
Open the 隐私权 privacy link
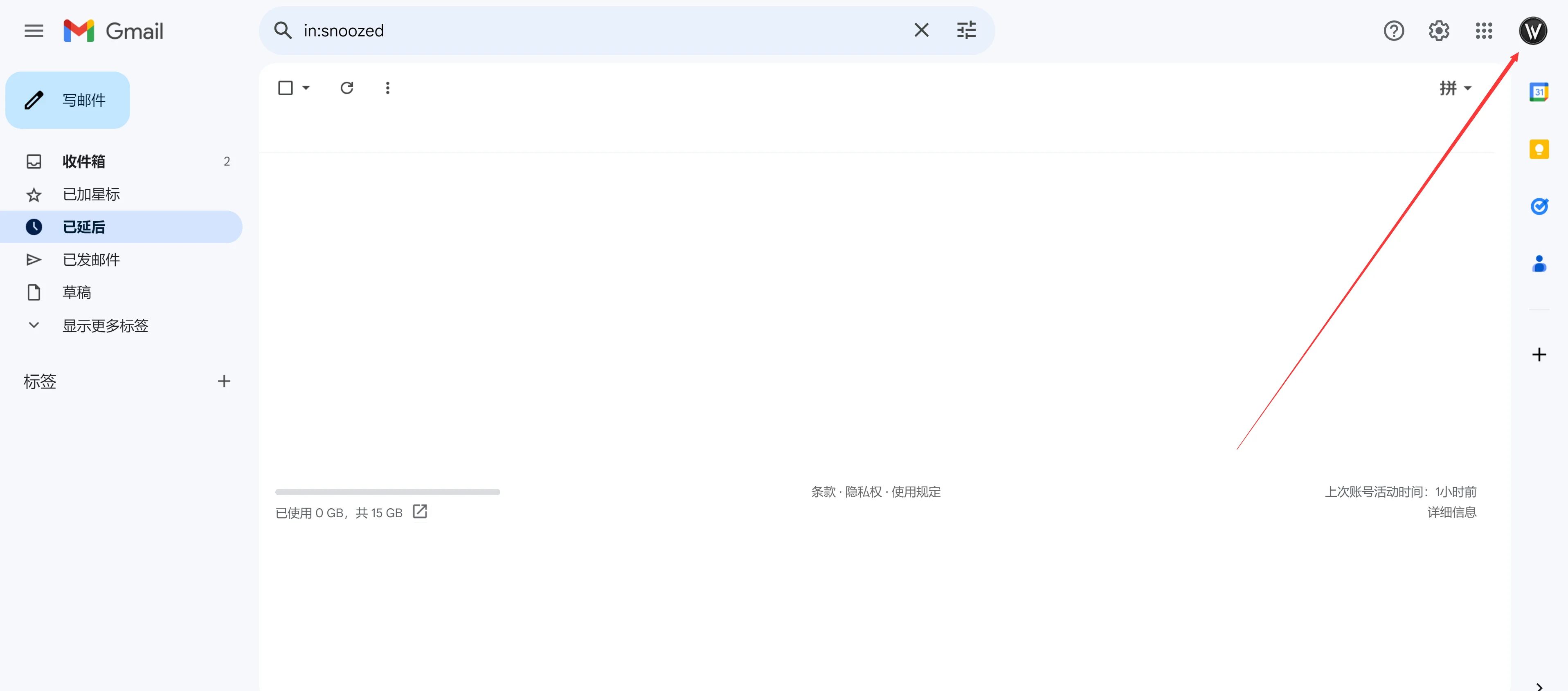pyautogui.click(x=863, y=491)
